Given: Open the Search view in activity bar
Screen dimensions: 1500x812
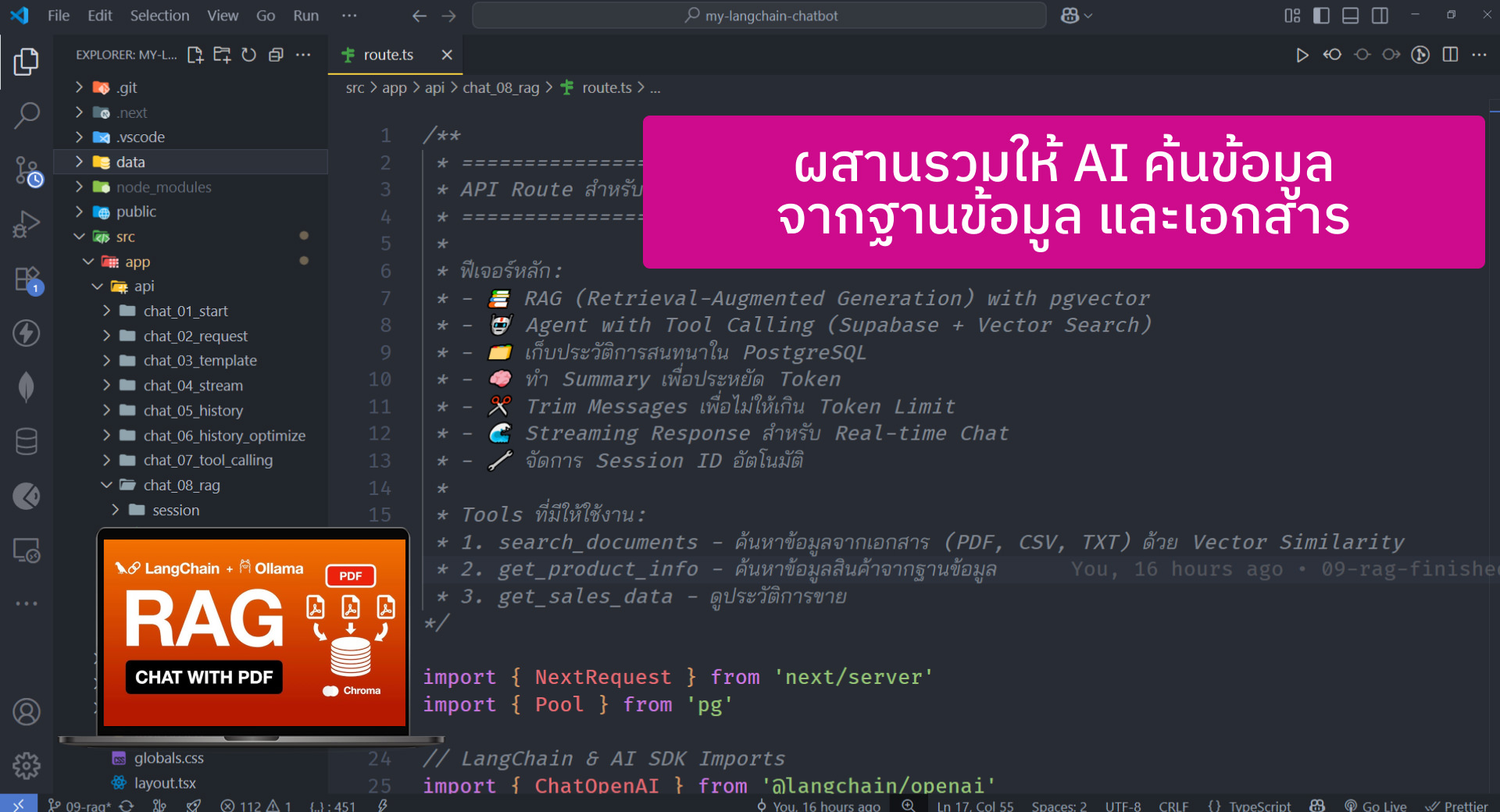Looking at the screenshot, I should (27, 116).
